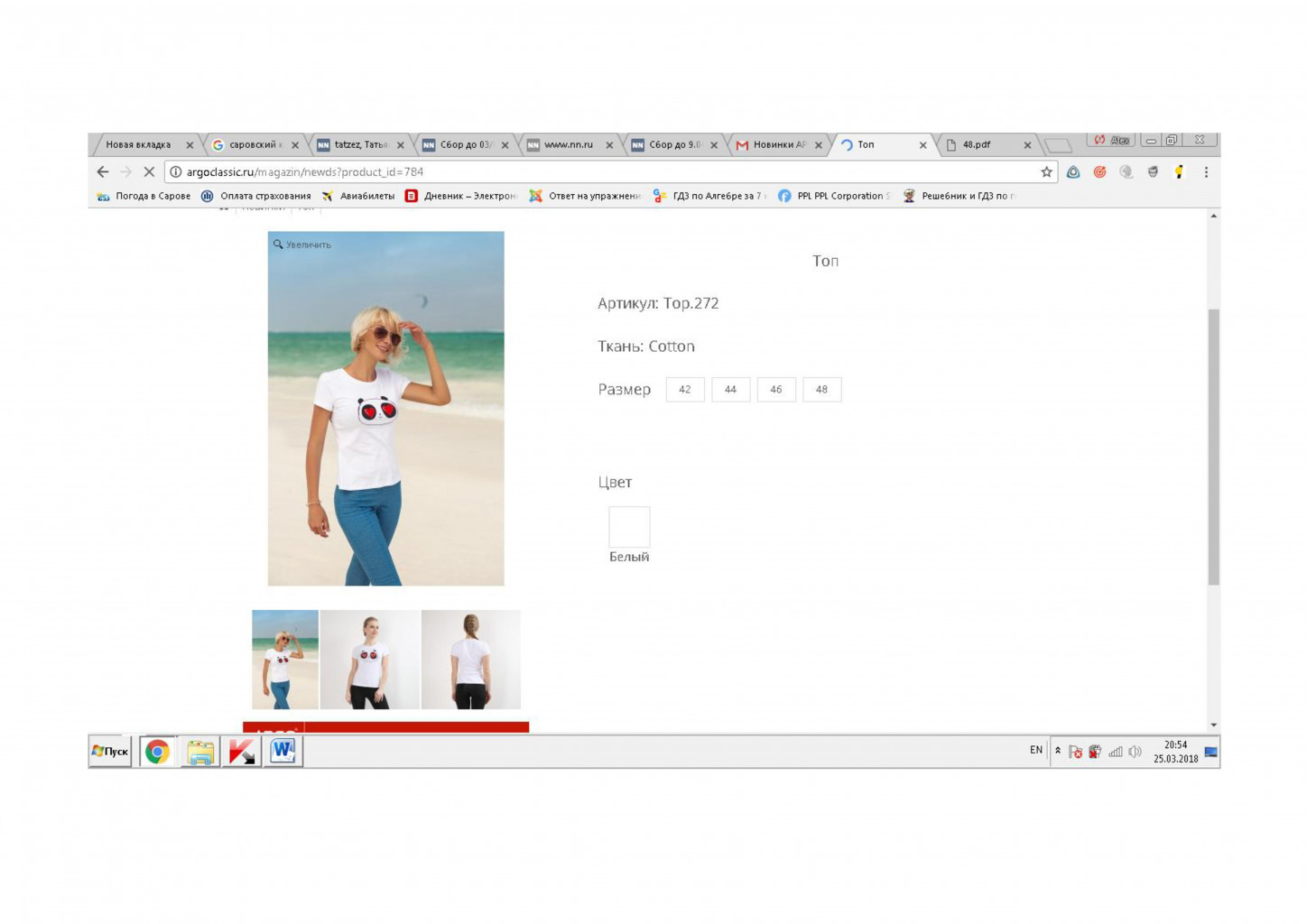The image size is (1307, 924).
Task: Open Погода в Сарове bookmark
Action: [x=144, y=196]
